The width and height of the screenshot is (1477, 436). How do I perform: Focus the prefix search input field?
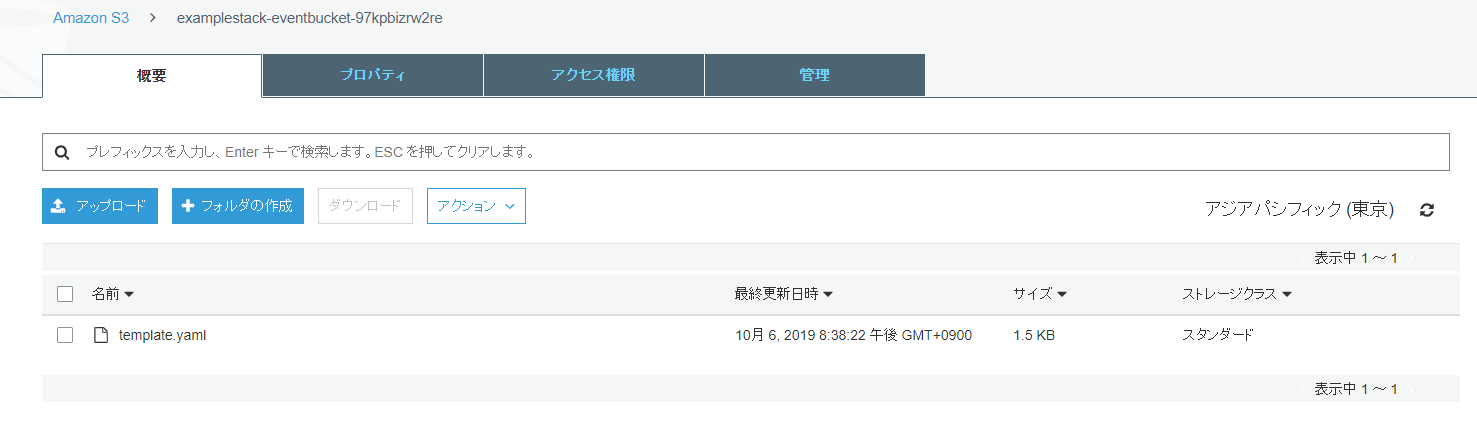746,152
